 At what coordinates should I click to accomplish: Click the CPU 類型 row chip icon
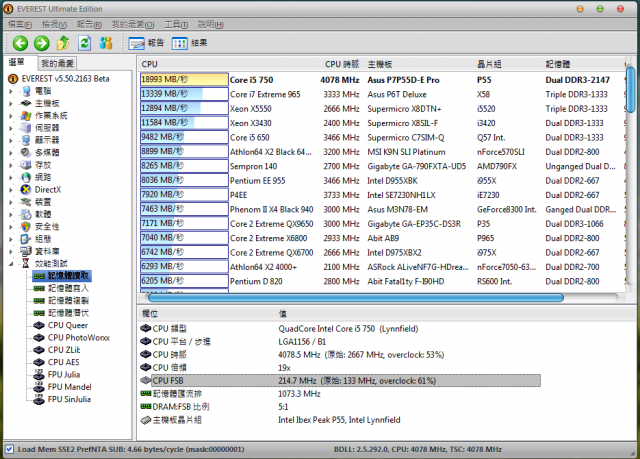pyautogui.click(x=145, y=328)
